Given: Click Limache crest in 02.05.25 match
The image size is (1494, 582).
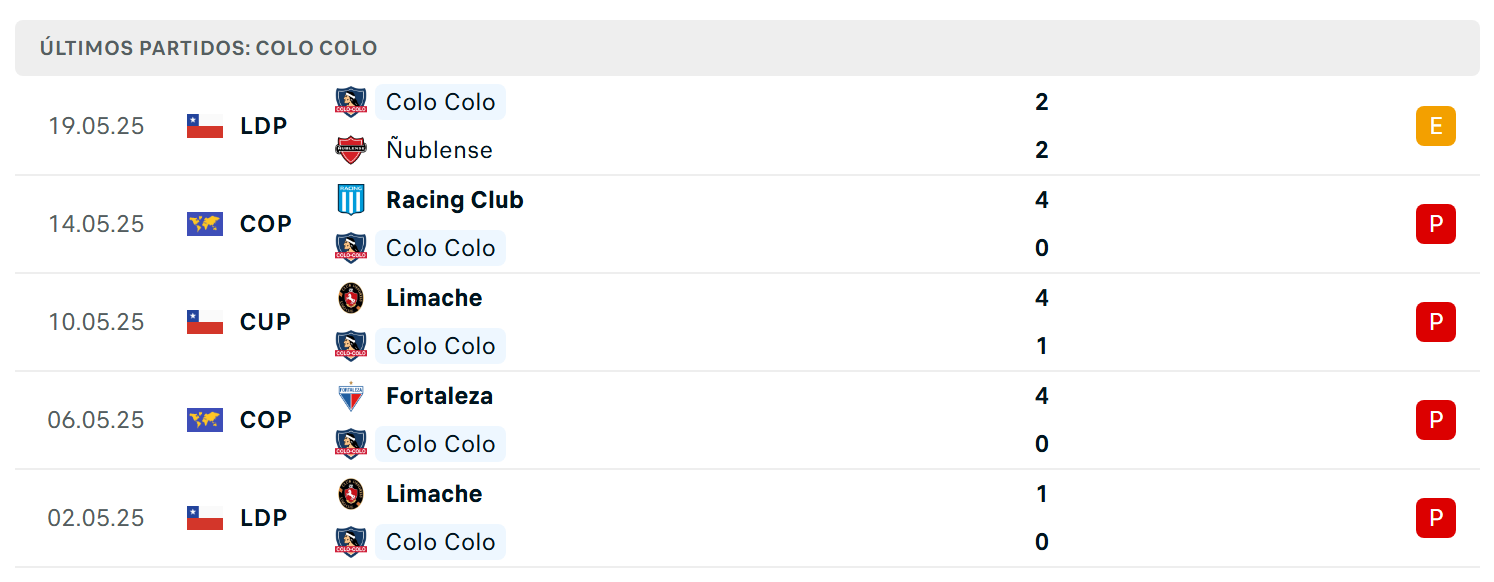Looking at the screenshot, I should click(x=351, y=494).
